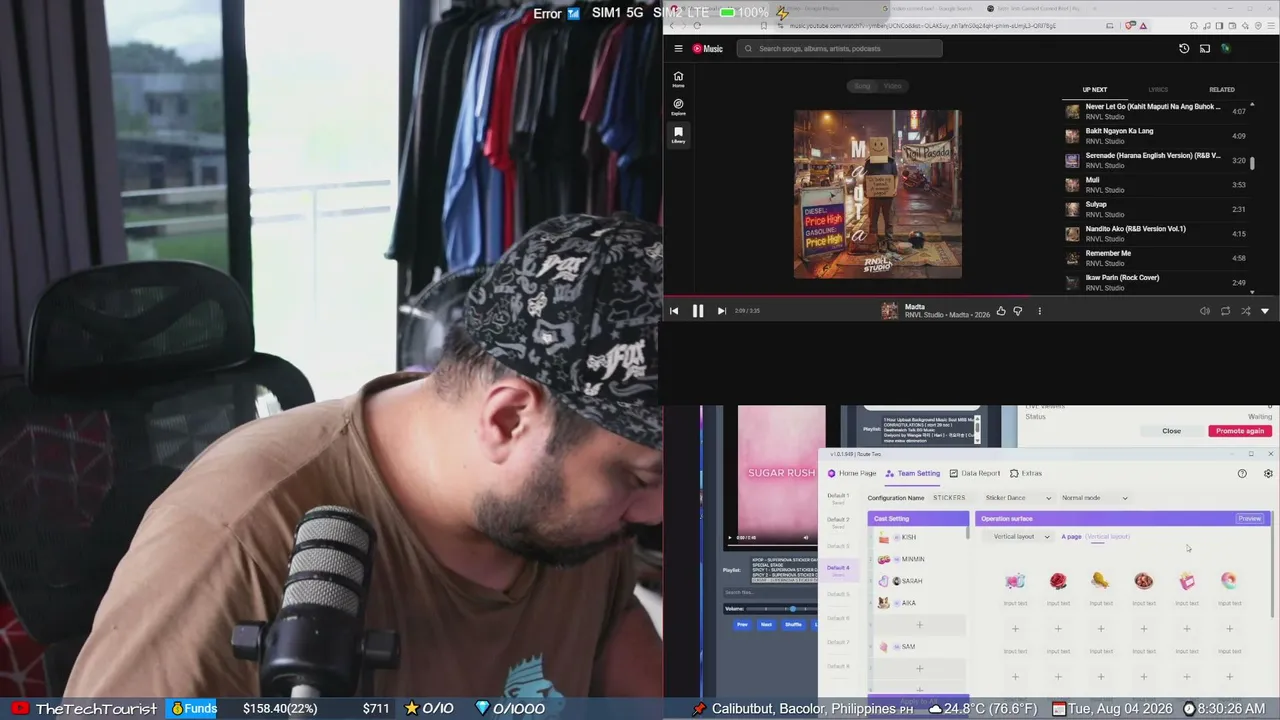Go to Home in YouTube Music sidebar

tap(678, 79)
